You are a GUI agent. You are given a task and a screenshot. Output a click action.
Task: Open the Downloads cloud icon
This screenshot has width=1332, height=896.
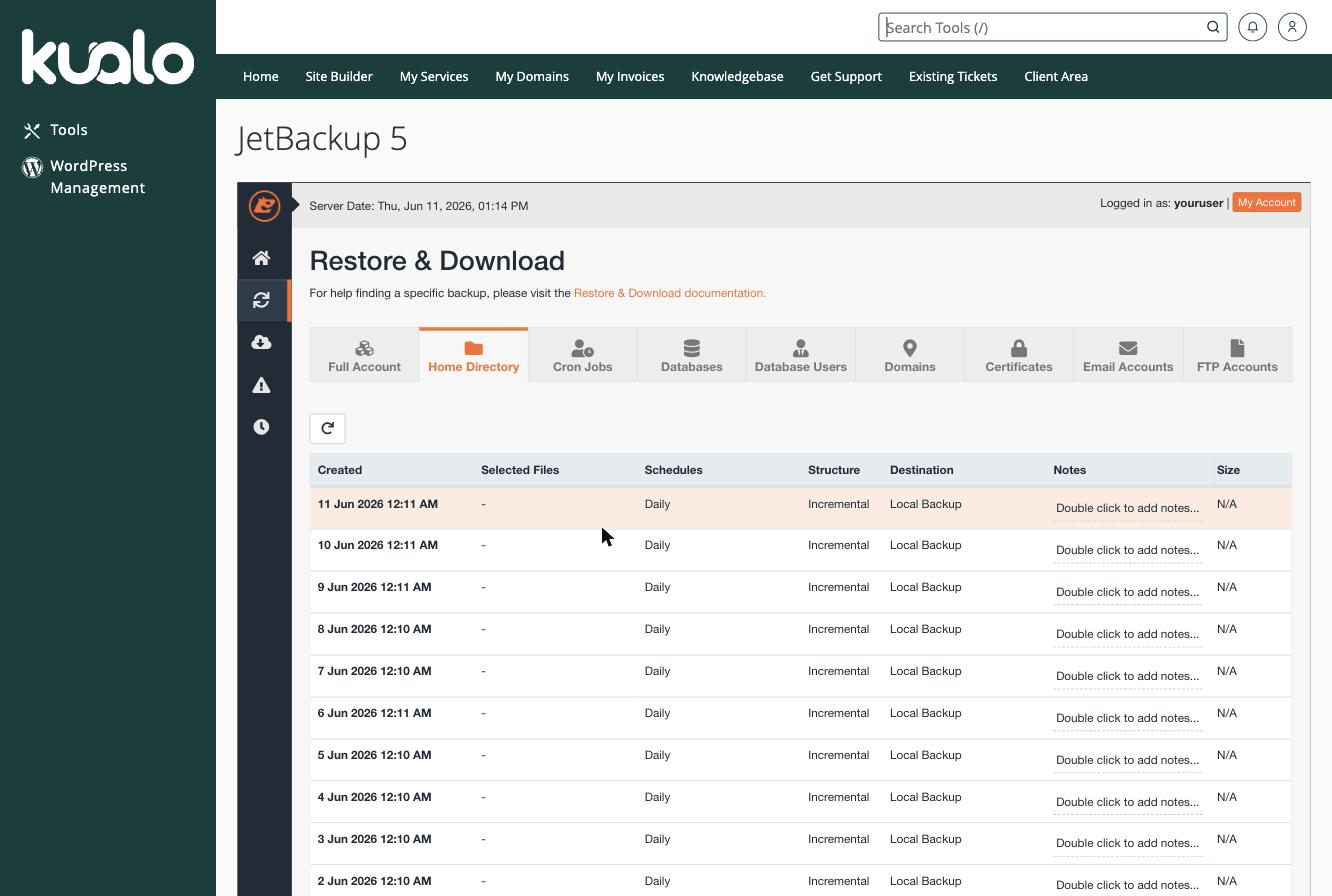point(261,342)
